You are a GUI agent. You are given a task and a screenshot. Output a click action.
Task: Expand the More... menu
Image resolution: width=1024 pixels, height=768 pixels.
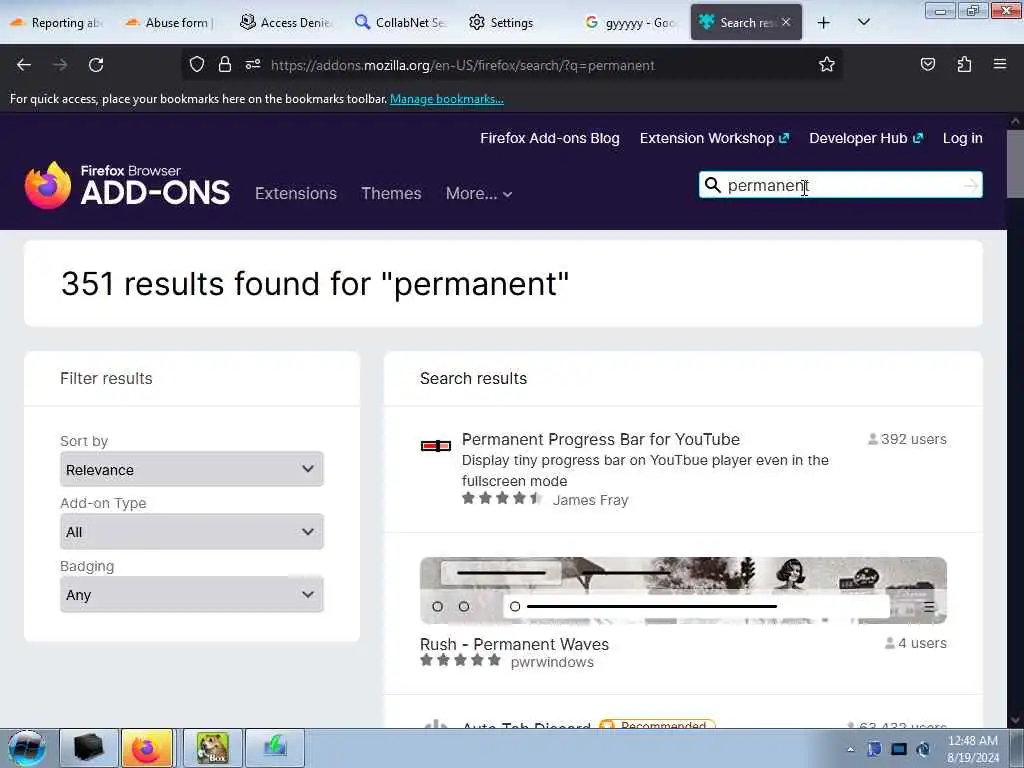[479, 193]
